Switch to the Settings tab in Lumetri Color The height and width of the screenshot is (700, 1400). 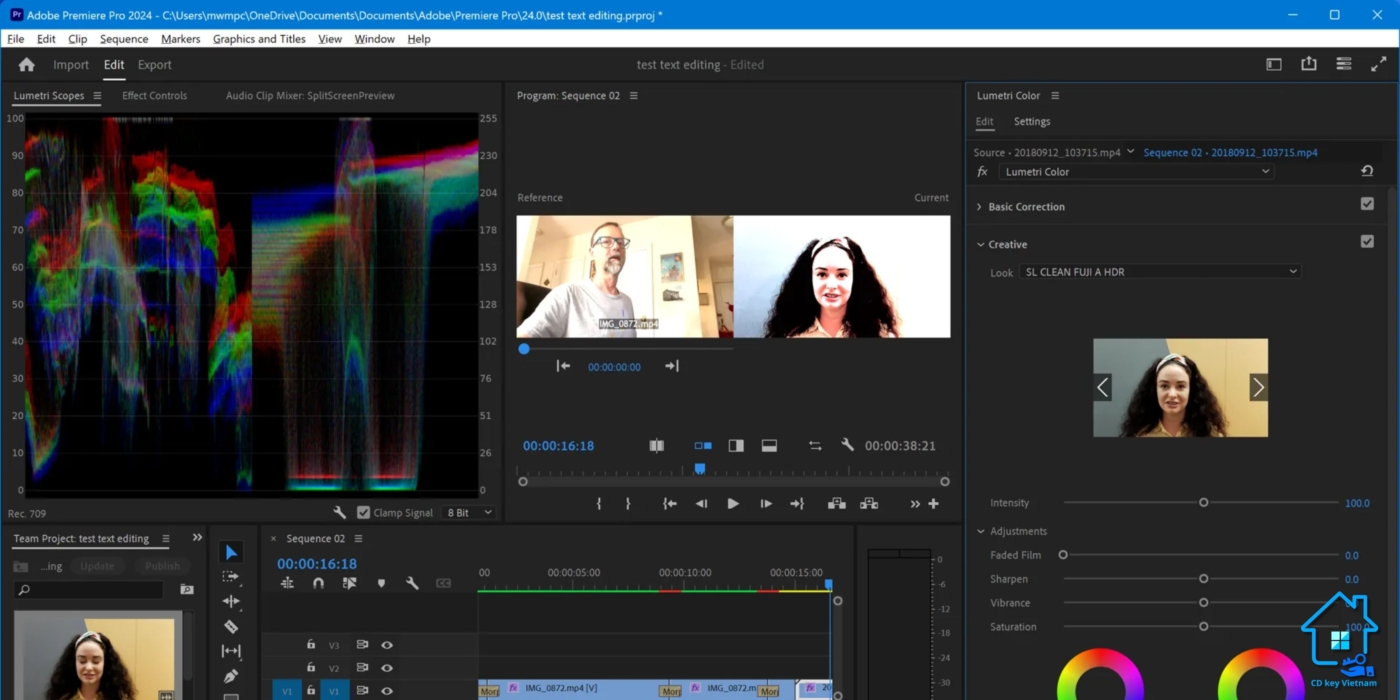pyautogui.click(x=1032, y=122)
